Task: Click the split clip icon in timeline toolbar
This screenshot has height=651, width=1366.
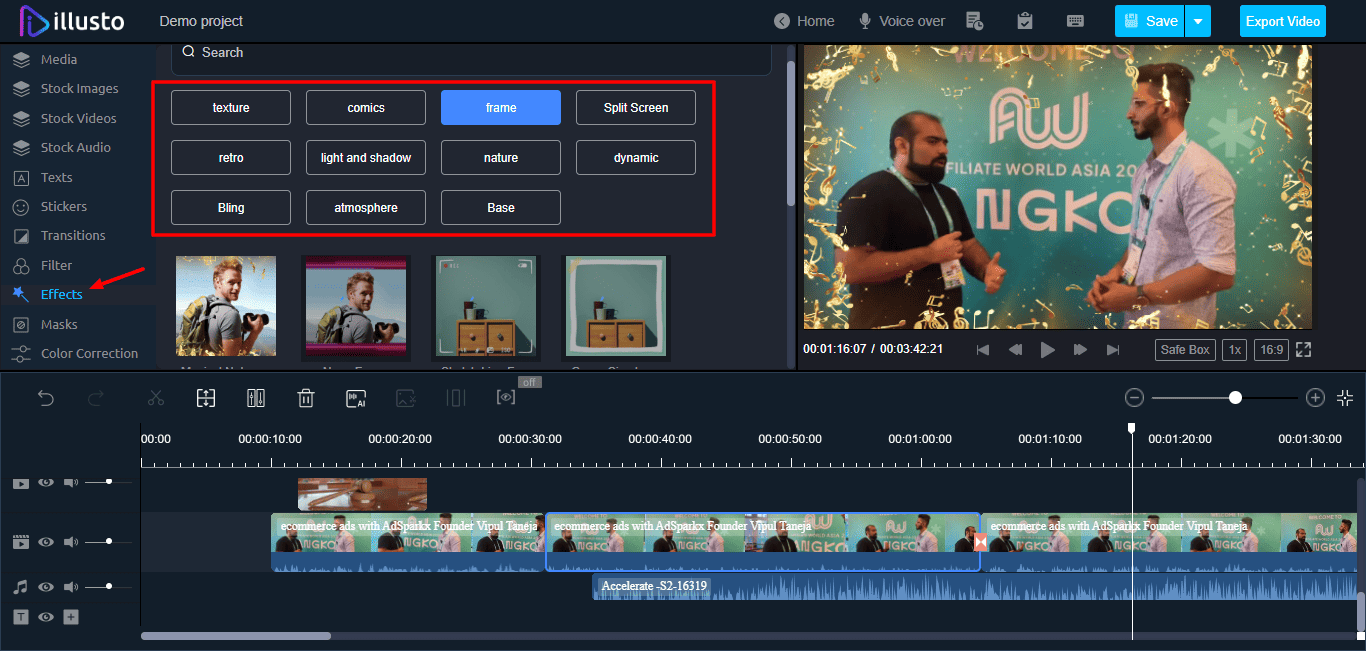Action: 256,398
